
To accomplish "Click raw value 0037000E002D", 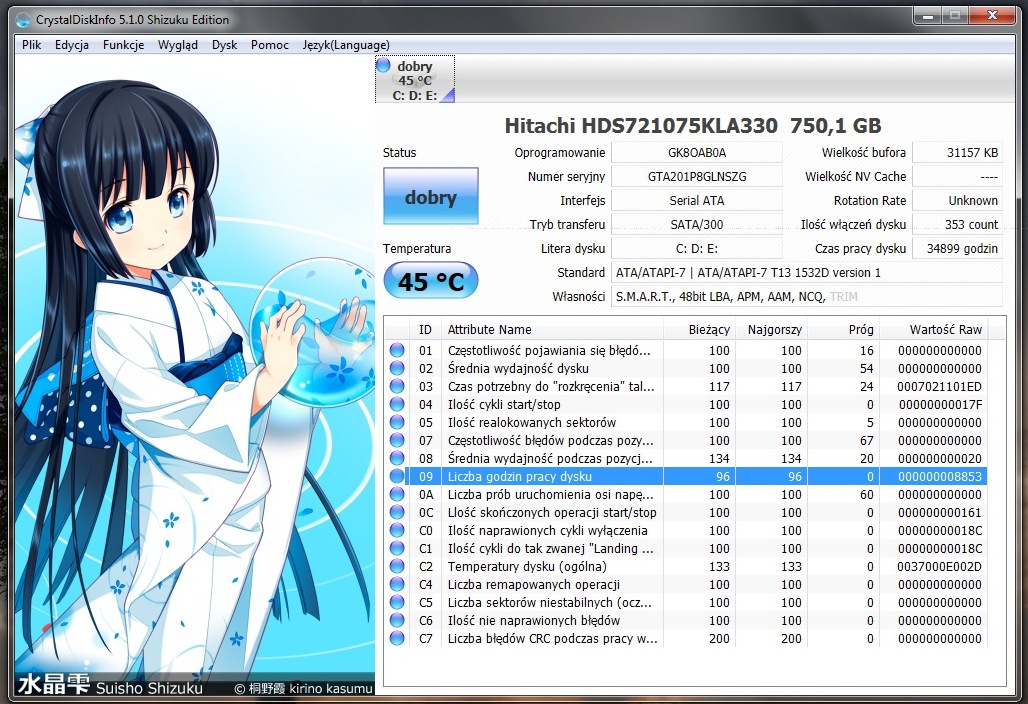I will click(x=939, y=566).
